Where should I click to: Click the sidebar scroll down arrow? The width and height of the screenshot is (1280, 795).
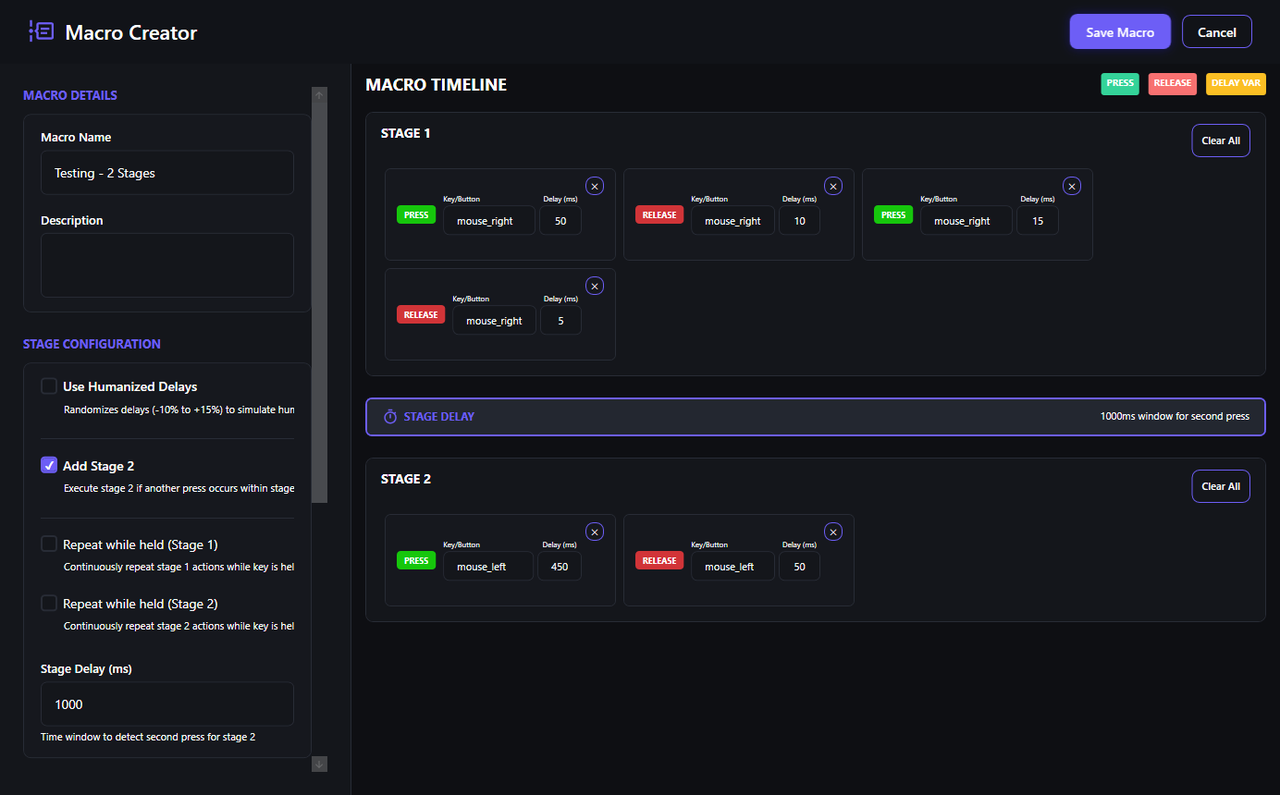pyautogui.click(x=320, y=764)
